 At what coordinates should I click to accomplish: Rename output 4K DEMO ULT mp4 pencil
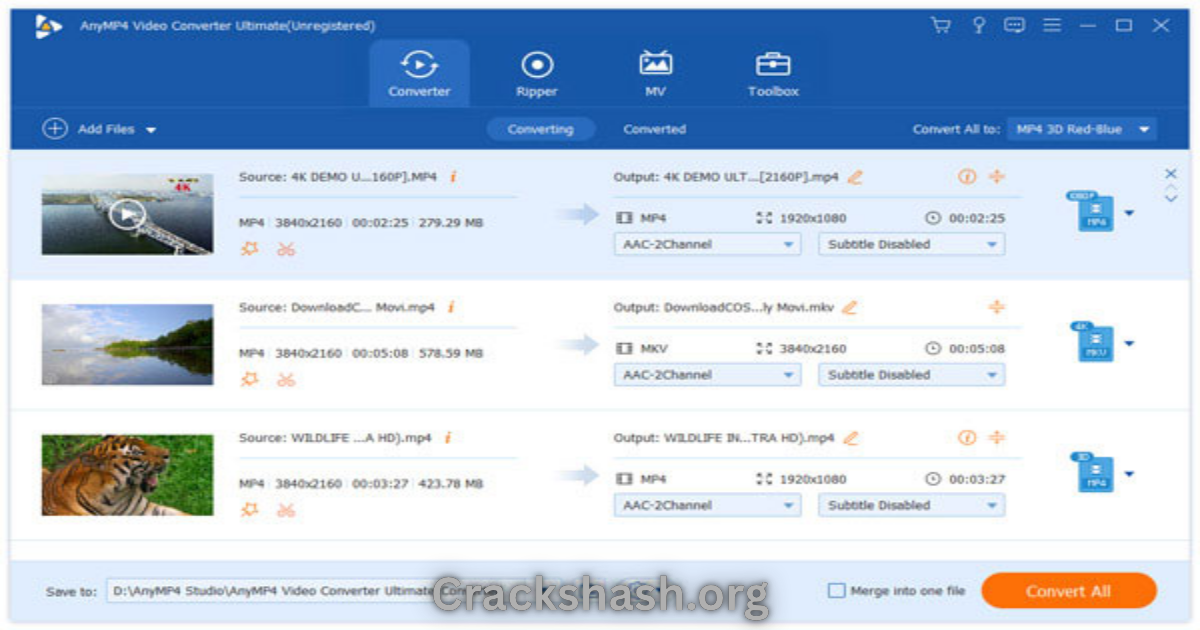click(x=854, y=177)
